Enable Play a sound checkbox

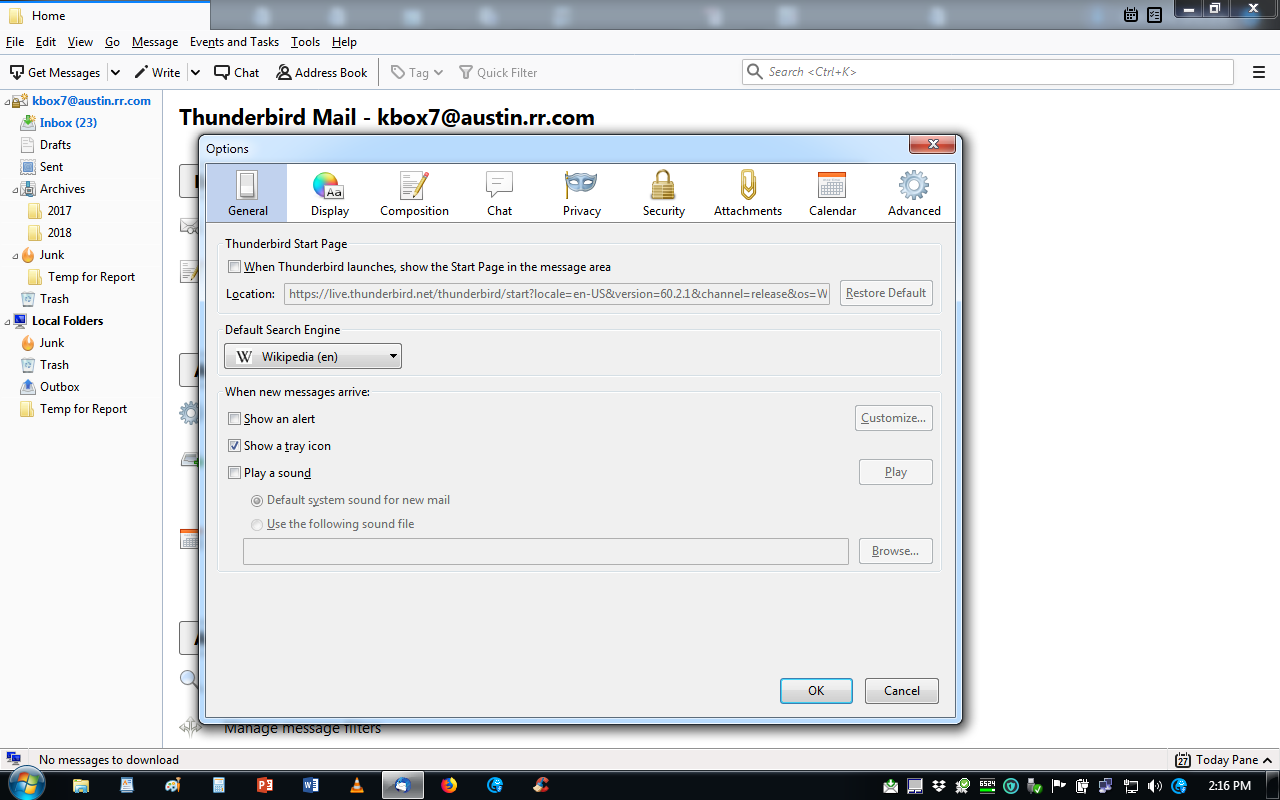234,473
